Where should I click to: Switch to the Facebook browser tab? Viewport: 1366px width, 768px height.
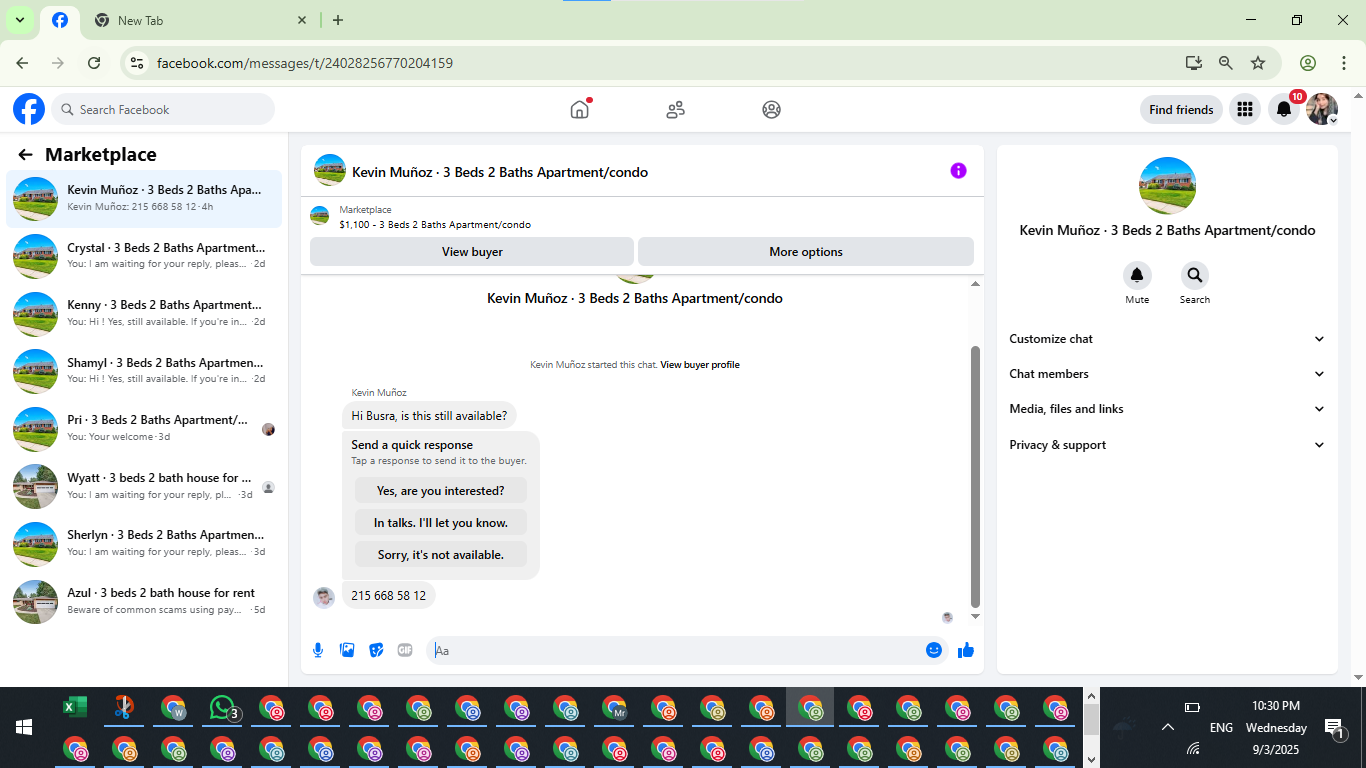[60, 20]
